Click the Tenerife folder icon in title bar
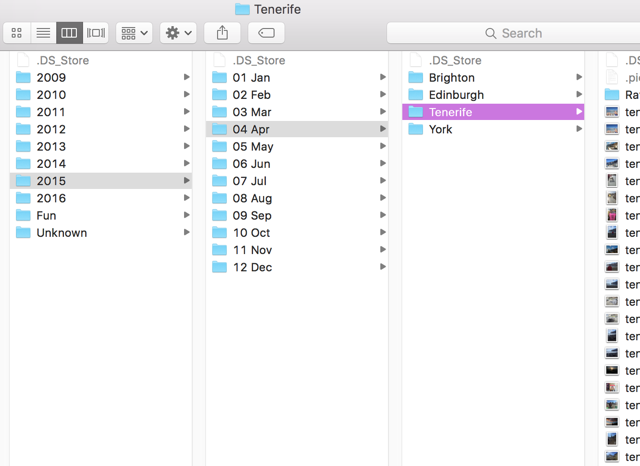This screenshot has height=466, width=640. click(242, 9)
